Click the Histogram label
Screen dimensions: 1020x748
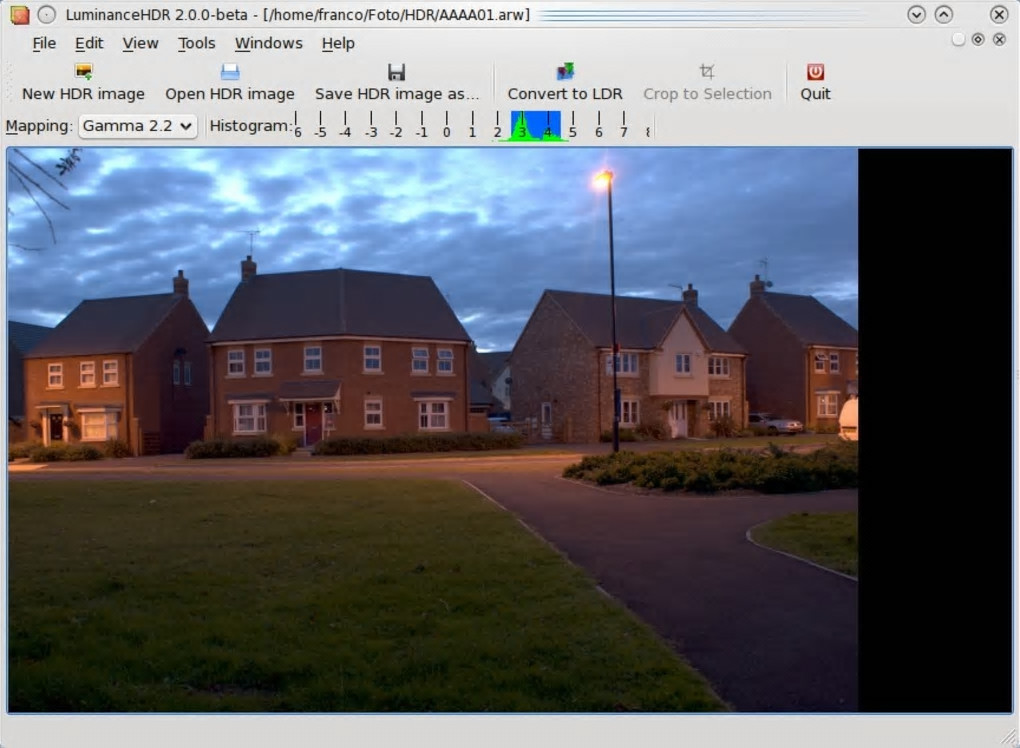click(x=250, y=126)
